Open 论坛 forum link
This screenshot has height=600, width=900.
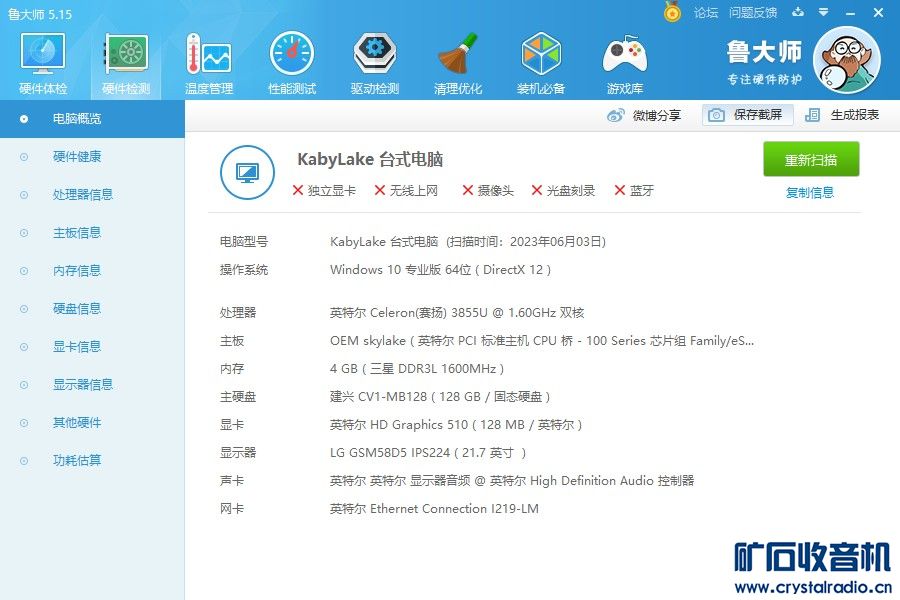coord(705,13)
